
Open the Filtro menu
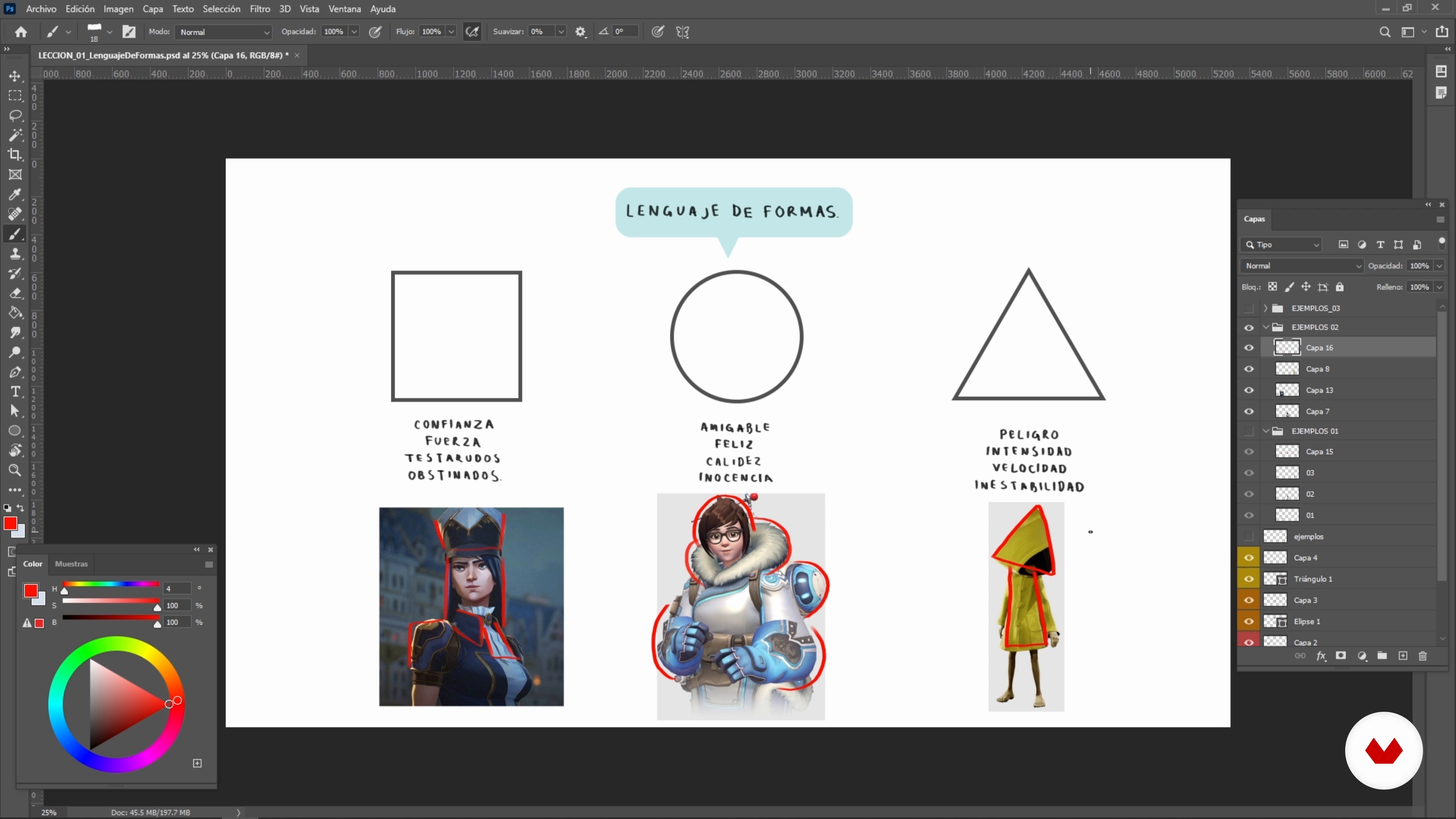coord(260,9)
